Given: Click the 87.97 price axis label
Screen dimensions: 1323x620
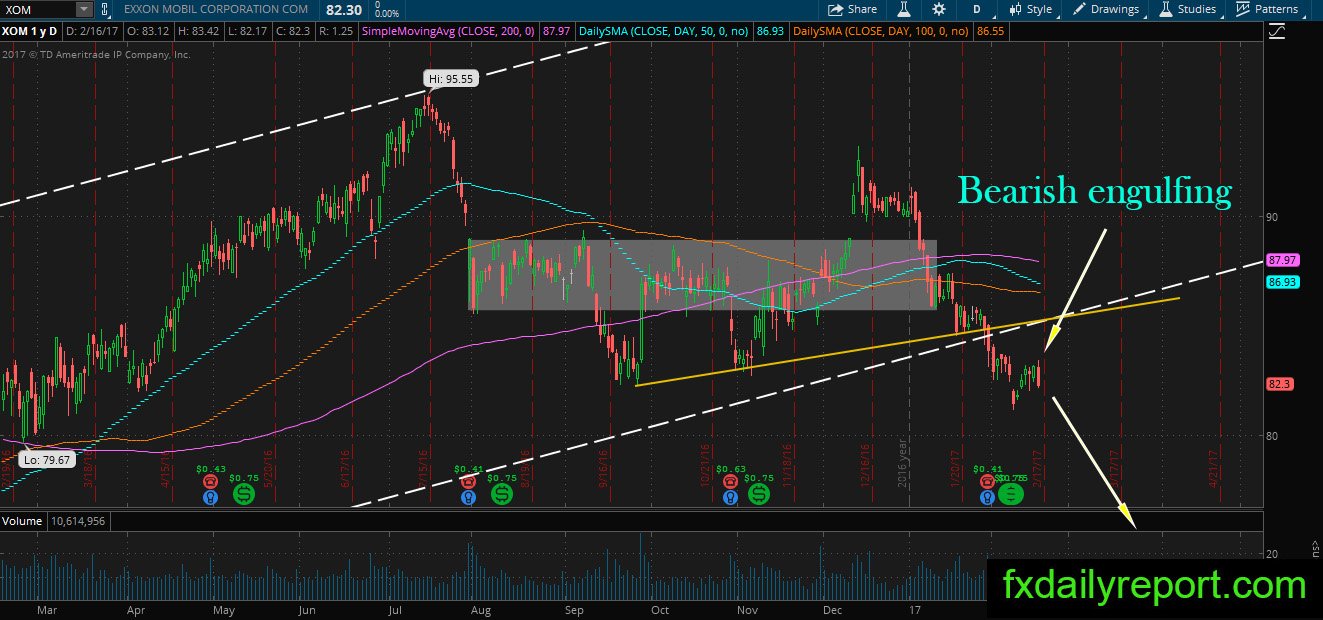Looking at the screenshot, I should (1282, 260).
